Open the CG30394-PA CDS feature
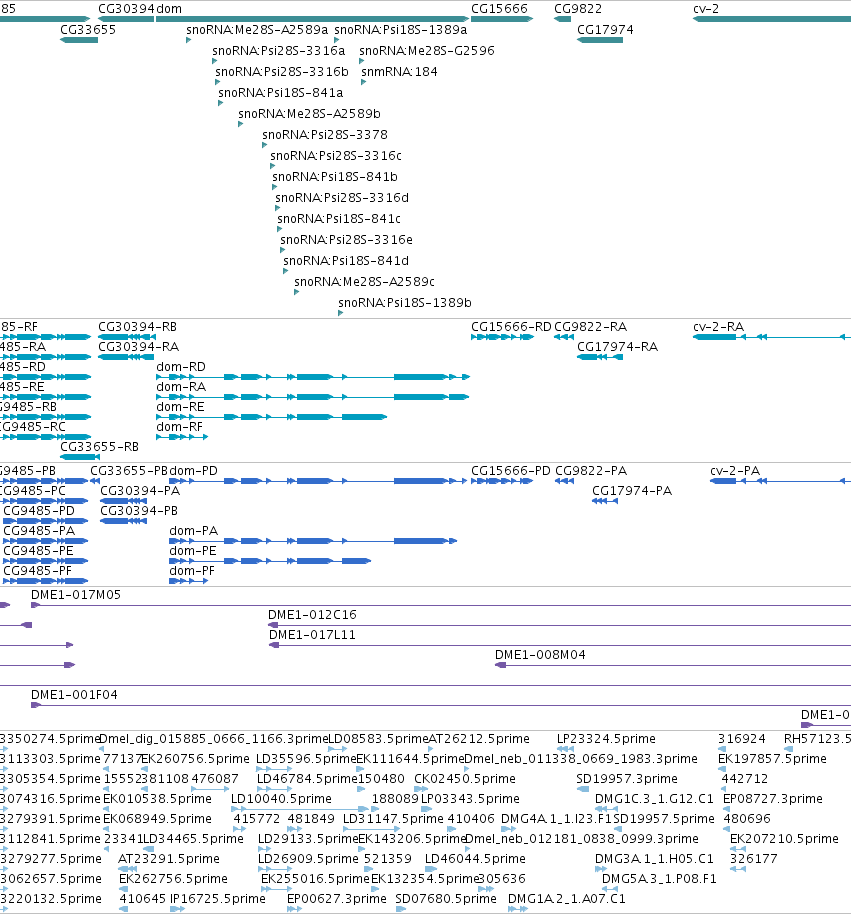Screen dimensions: 851x914 pos(124,501)
